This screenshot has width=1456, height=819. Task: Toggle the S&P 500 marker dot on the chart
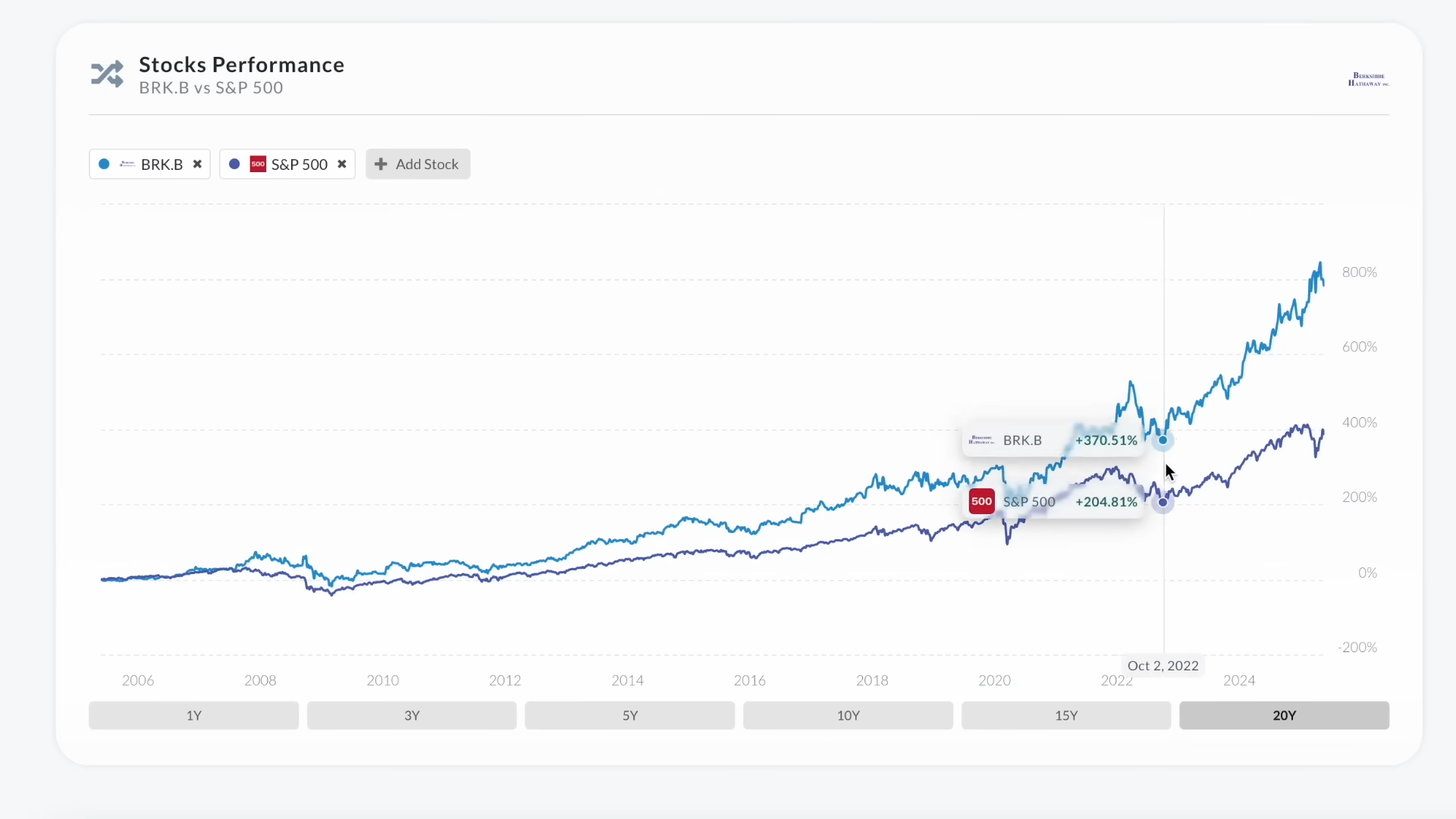coord(1164,502)
